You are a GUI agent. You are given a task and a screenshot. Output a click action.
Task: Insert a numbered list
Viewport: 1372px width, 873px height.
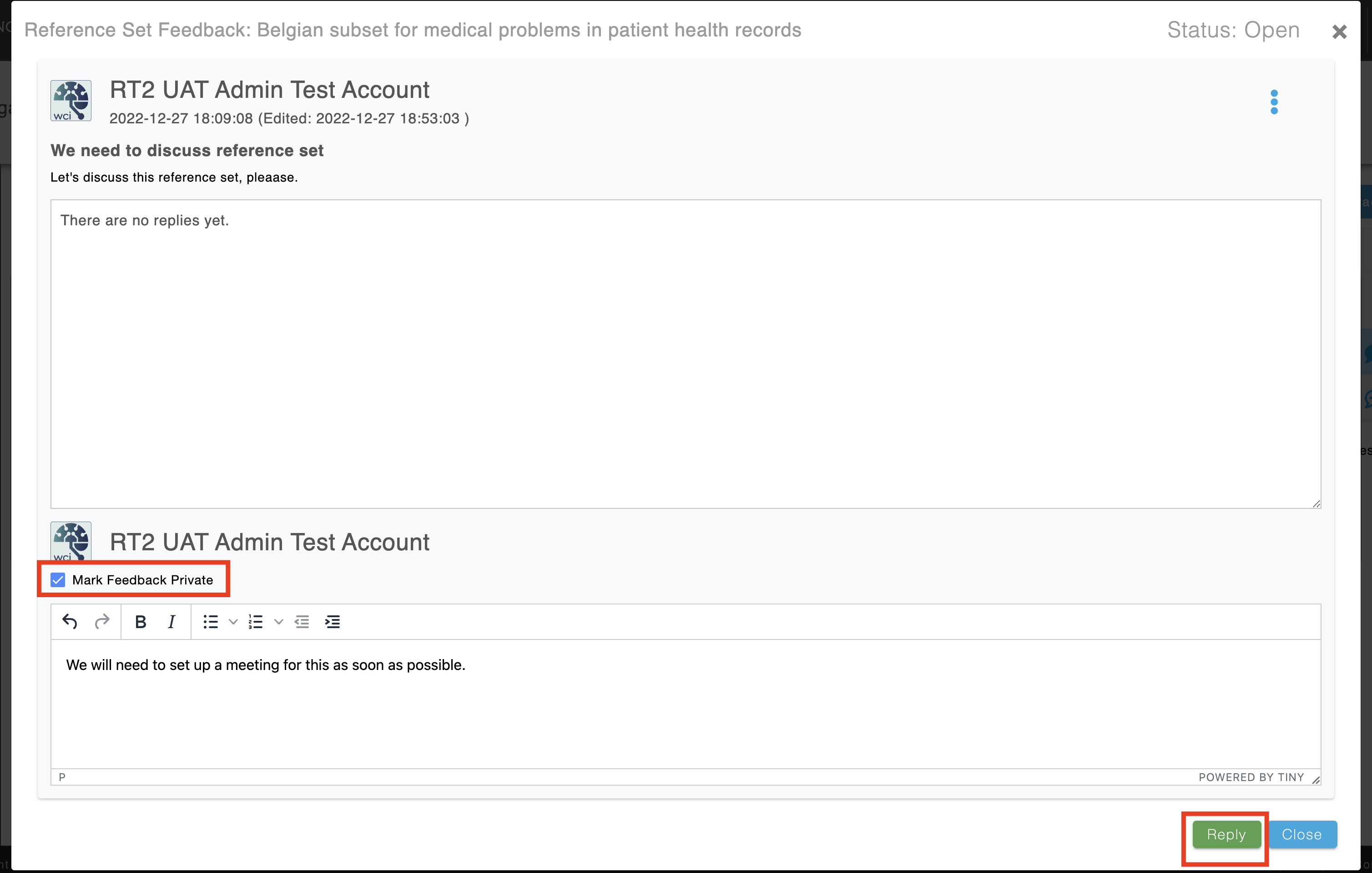coord(256,622)
